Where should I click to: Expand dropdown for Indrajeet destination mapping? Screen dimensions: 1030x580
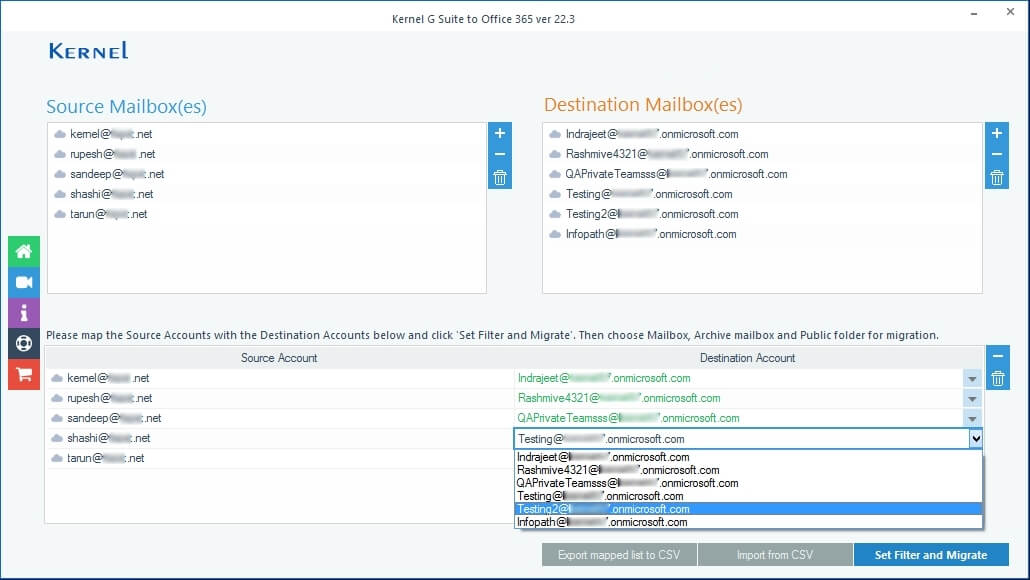point(972,378)
